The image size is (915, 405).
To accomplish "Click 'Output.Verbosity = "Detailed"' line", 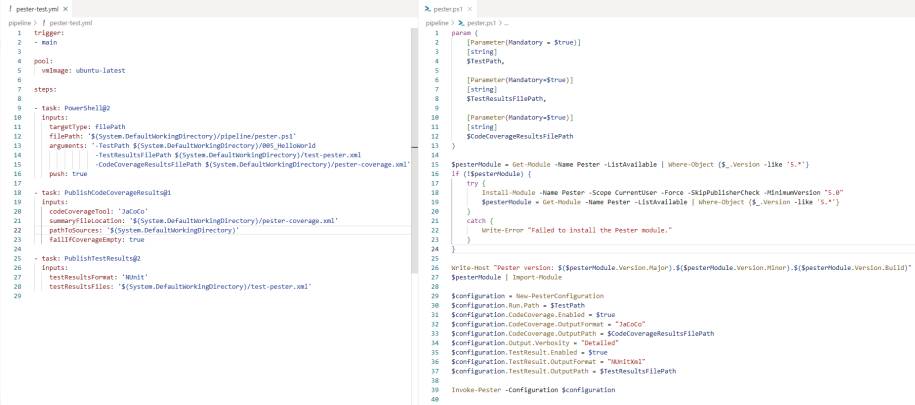I will click(x=535, y=343).
